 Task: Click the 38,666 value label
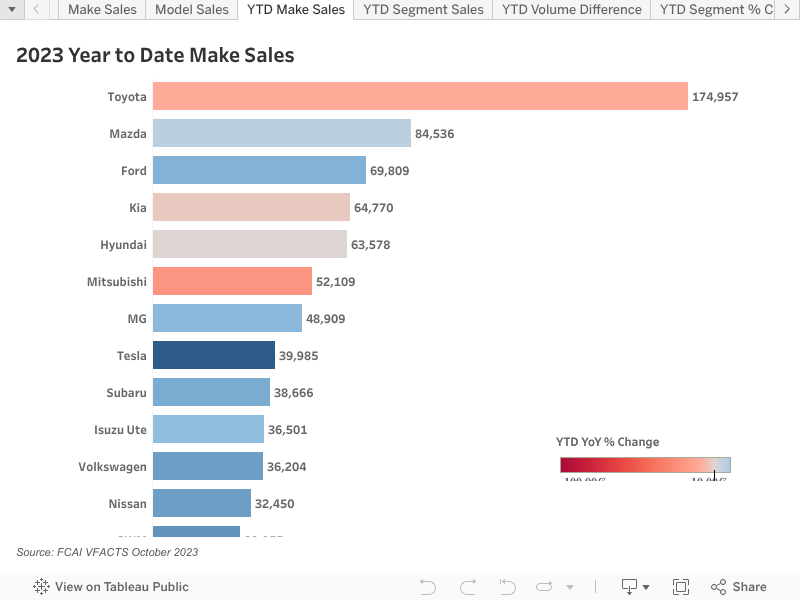(x=293, y=392)
